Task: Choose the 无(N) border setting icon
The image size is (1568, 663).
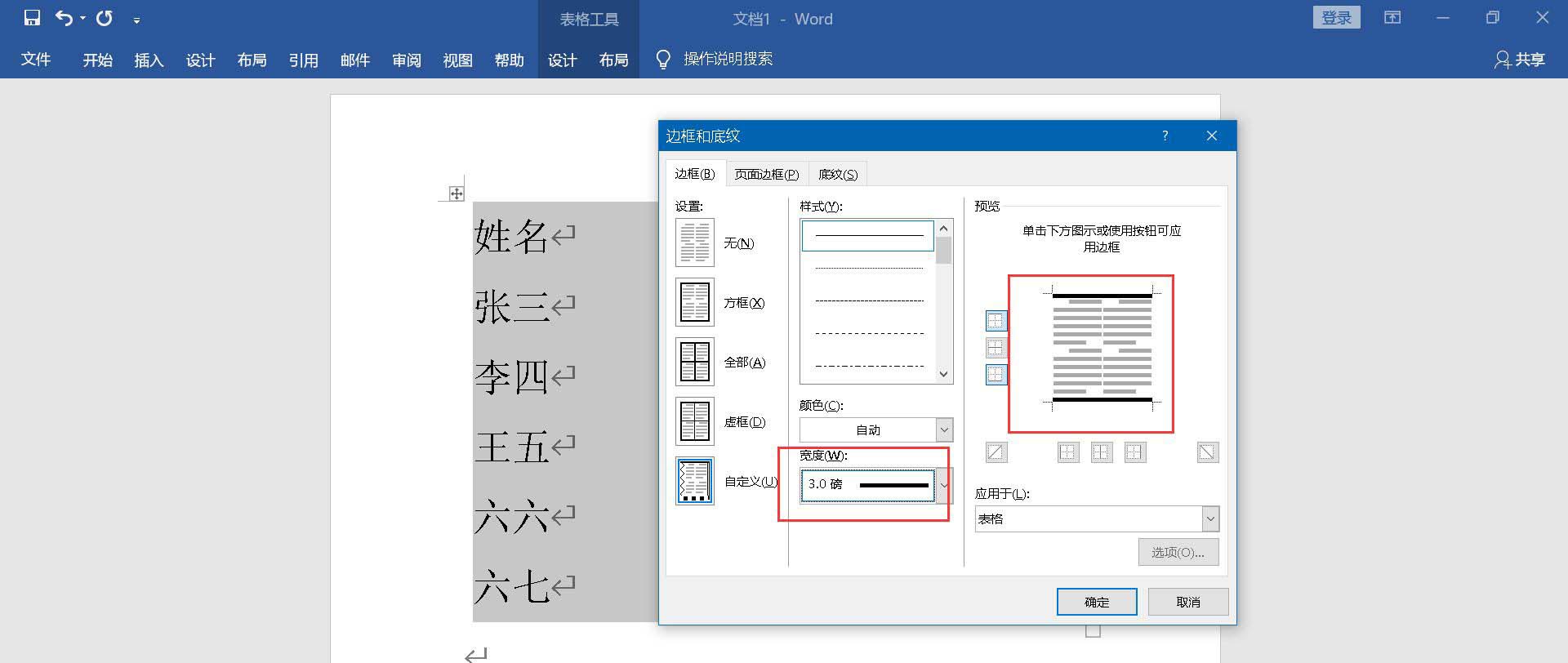Action: (695, 243)
